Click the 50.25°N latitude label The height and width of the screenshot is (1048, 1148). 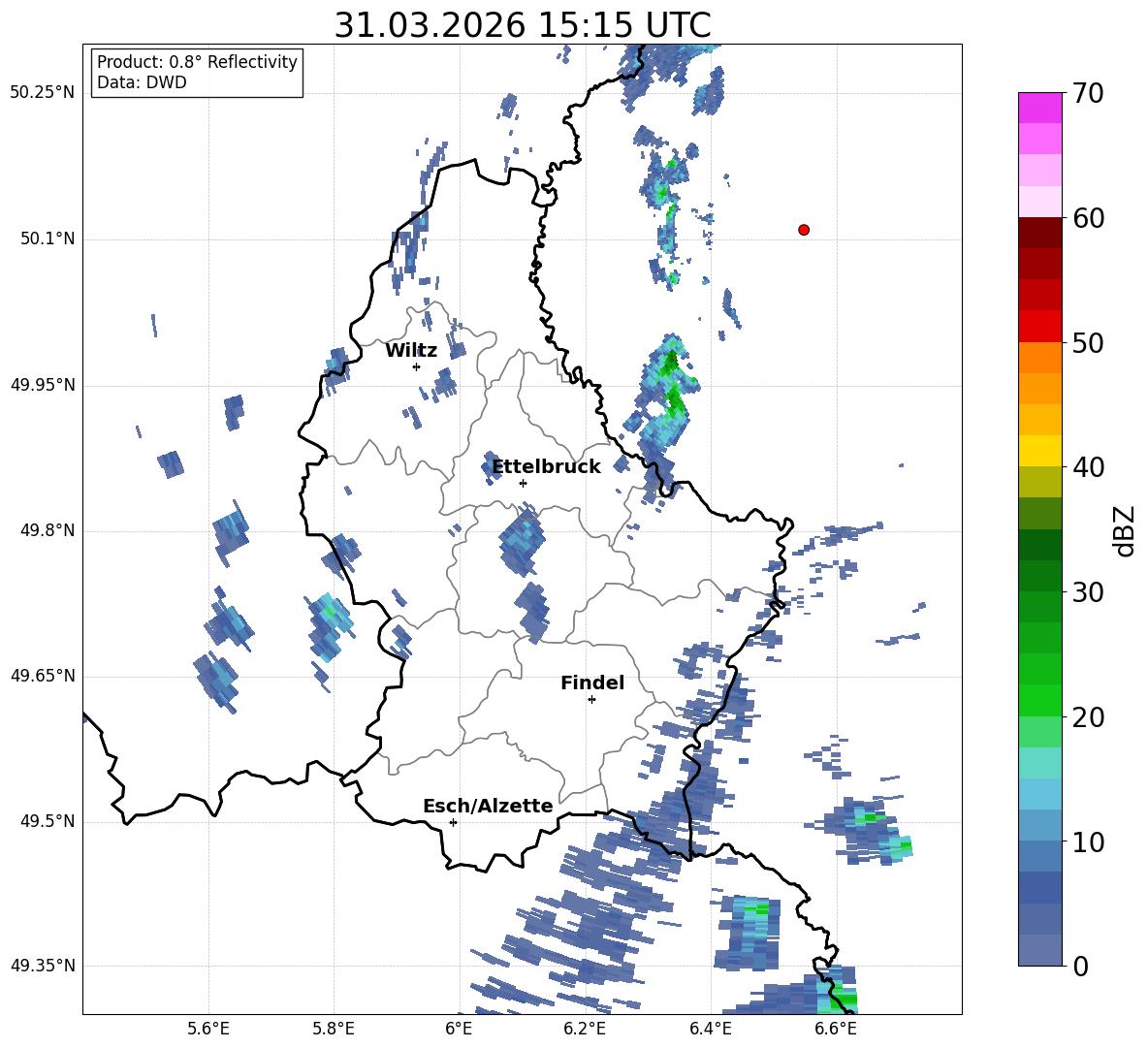pos(43,93)
